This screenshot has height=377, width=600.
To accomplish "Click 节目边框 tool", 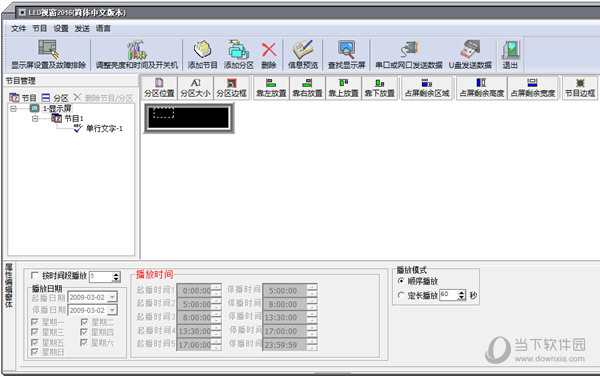I will click(580, 88).
